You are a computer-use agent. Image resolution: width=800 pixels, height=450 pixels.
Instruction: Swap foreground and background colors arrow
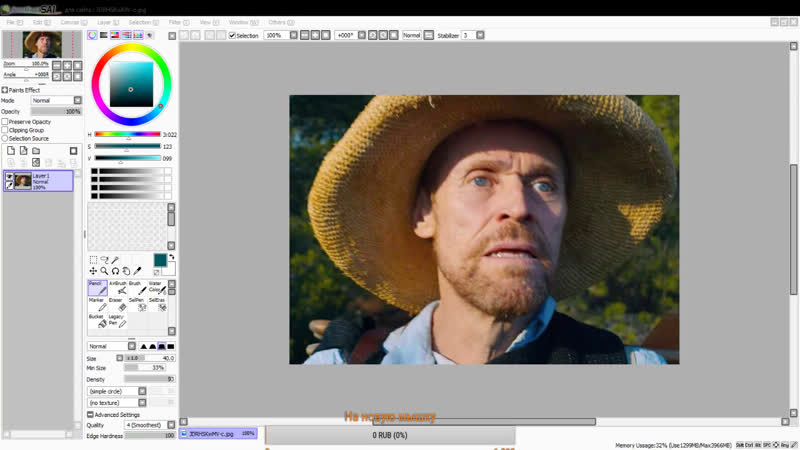tap(171, 257)
